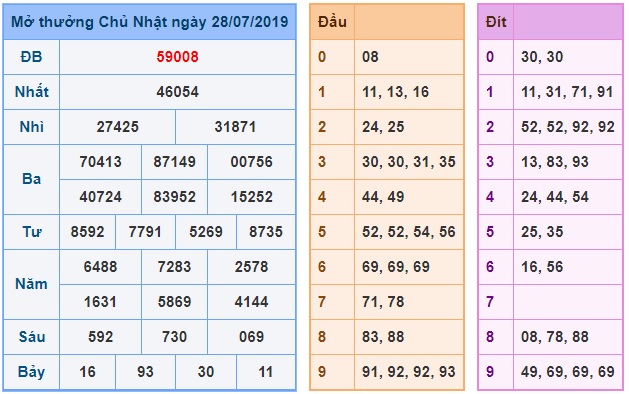Select the Năm prize number 2578
This screenshot has height=394, width=629.
coord(252,266)
